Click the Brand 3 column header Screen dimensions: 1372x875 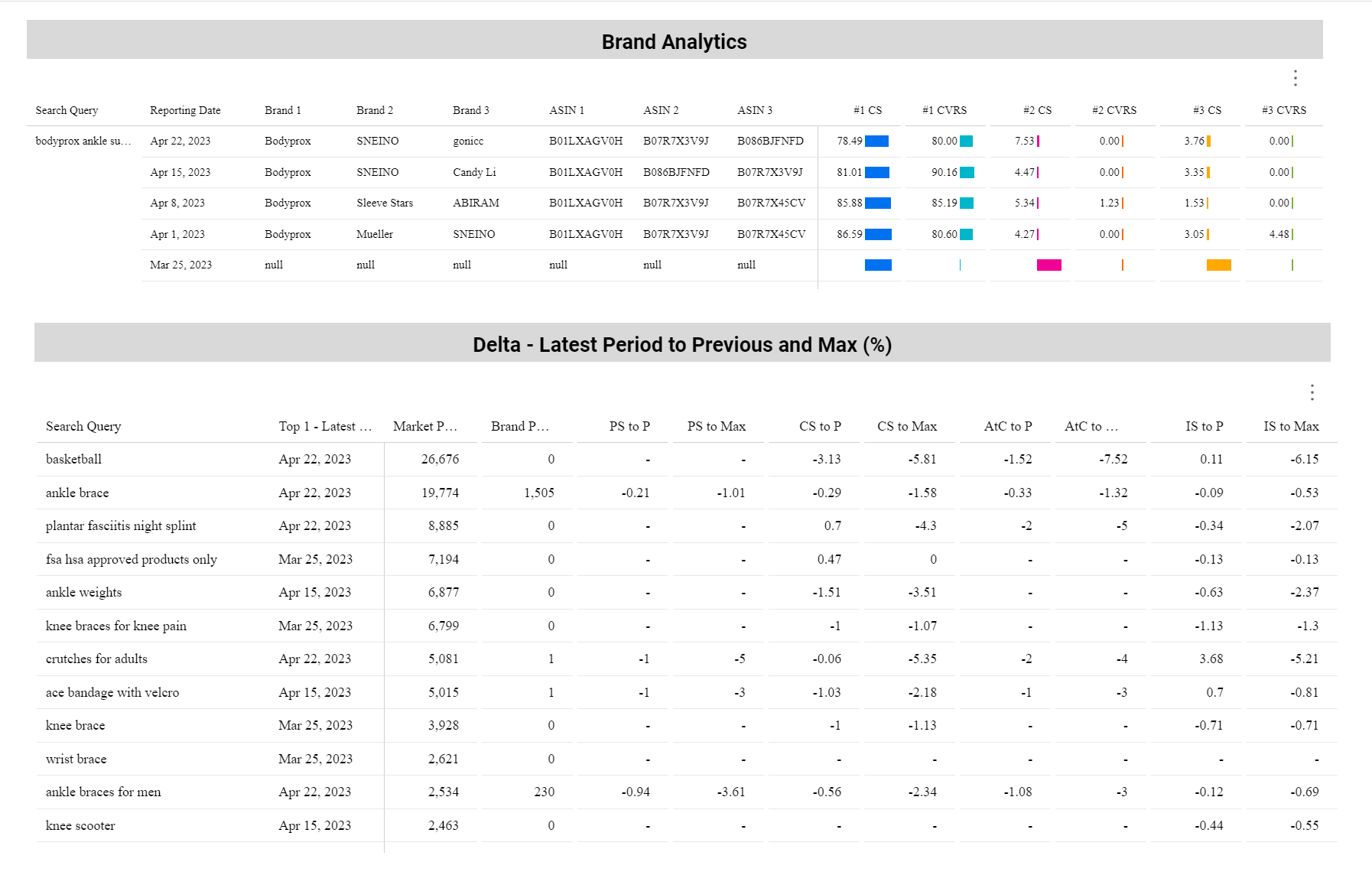click(471, 110)
